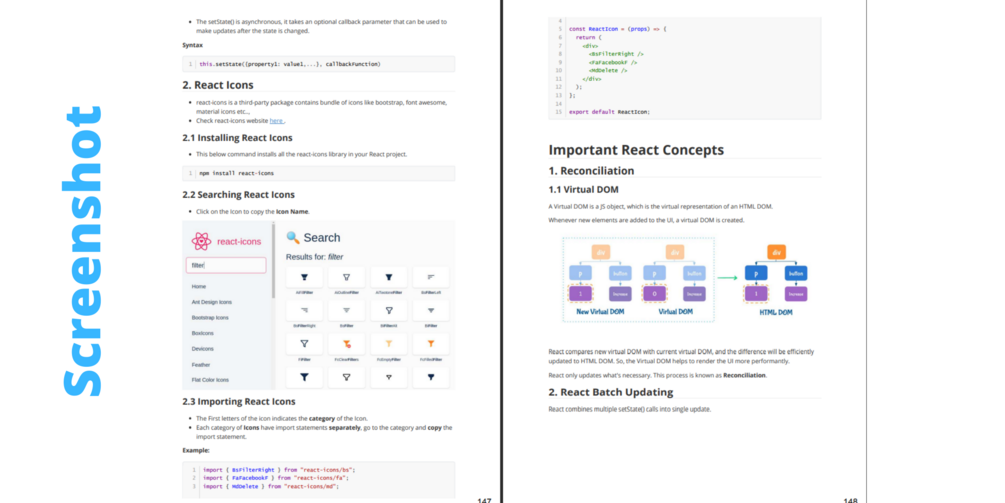The image size is (1005, 503).
Task: Click the filter search input field
Action: pyautogui.click(x=226, y=265)
